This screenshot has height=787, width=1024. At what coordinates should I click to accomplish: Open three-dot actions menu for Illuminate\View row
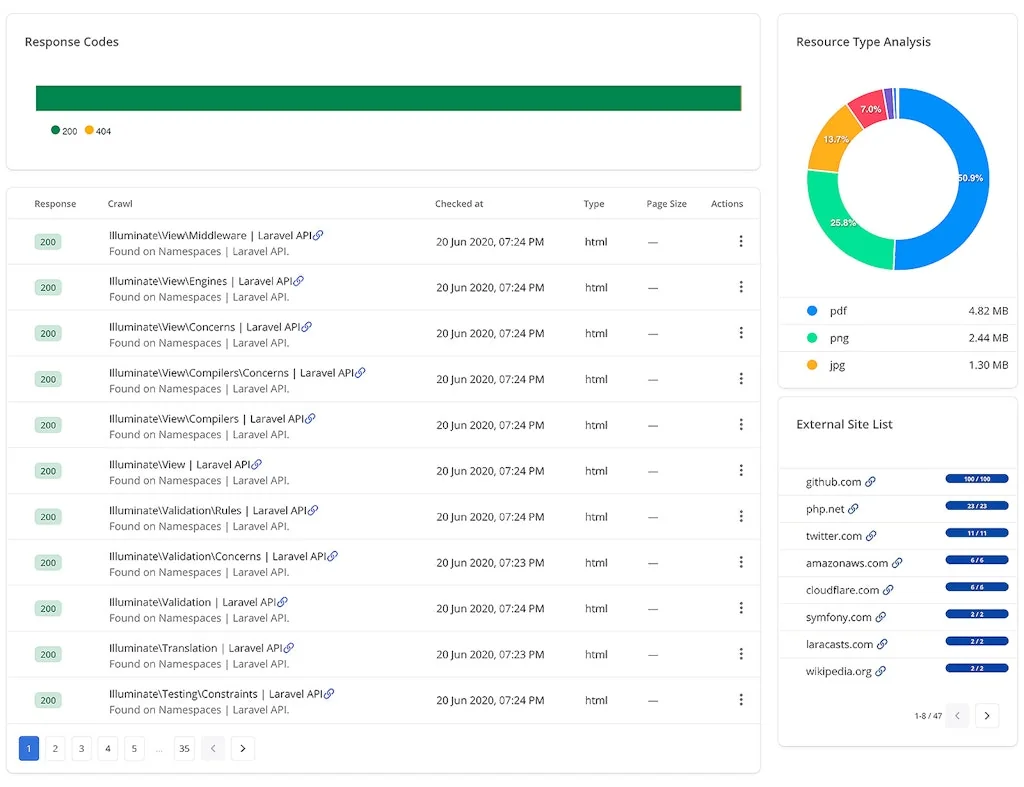pos(740,471)
